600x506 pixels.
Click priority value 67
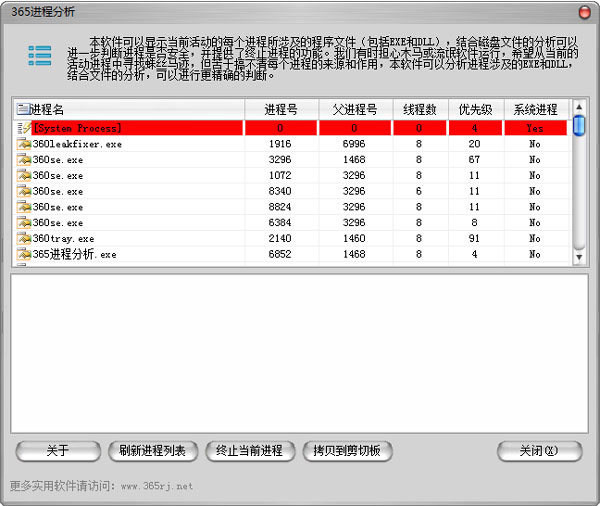474,160
